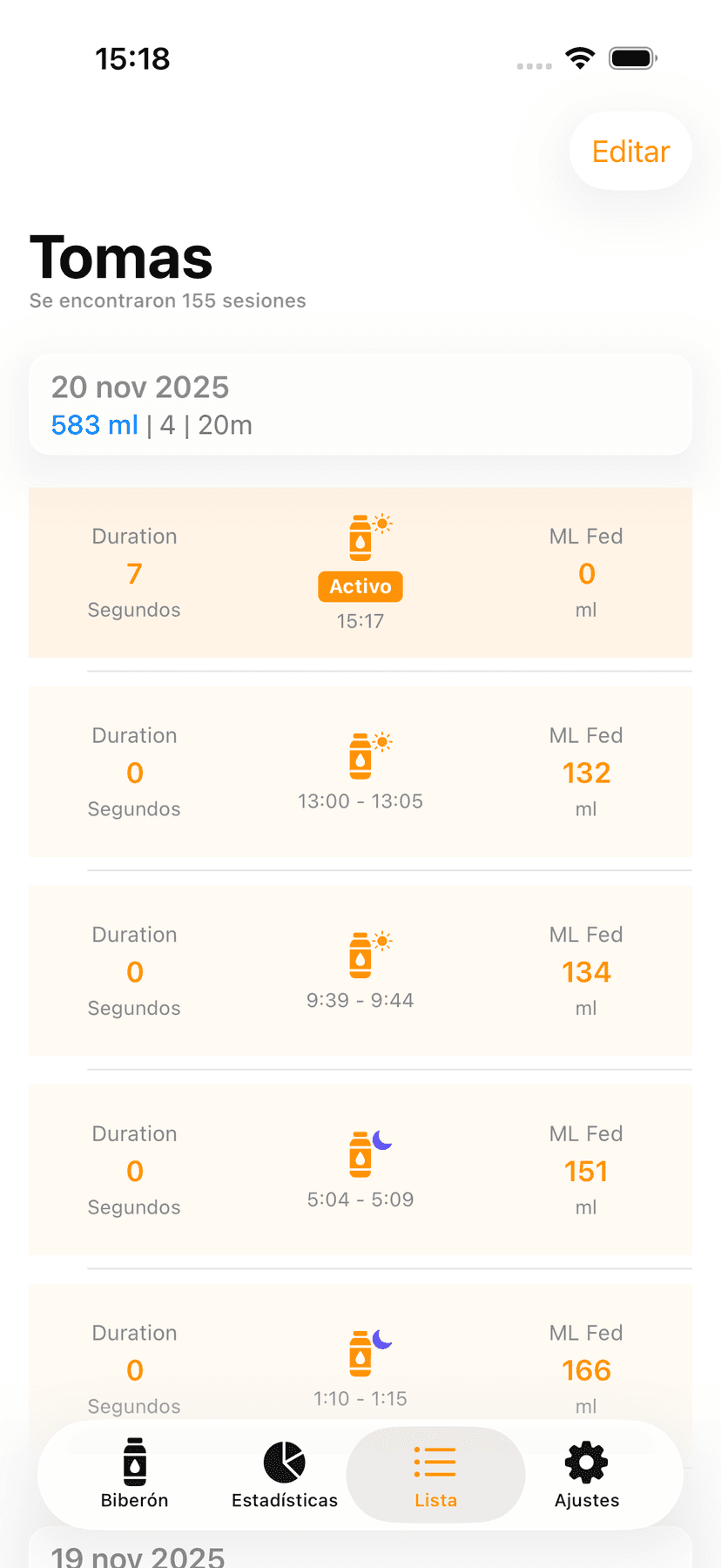This screenshot has width=721, height=1568.
Task: Select the Lista tab
Action: (x=435, y=1474)
